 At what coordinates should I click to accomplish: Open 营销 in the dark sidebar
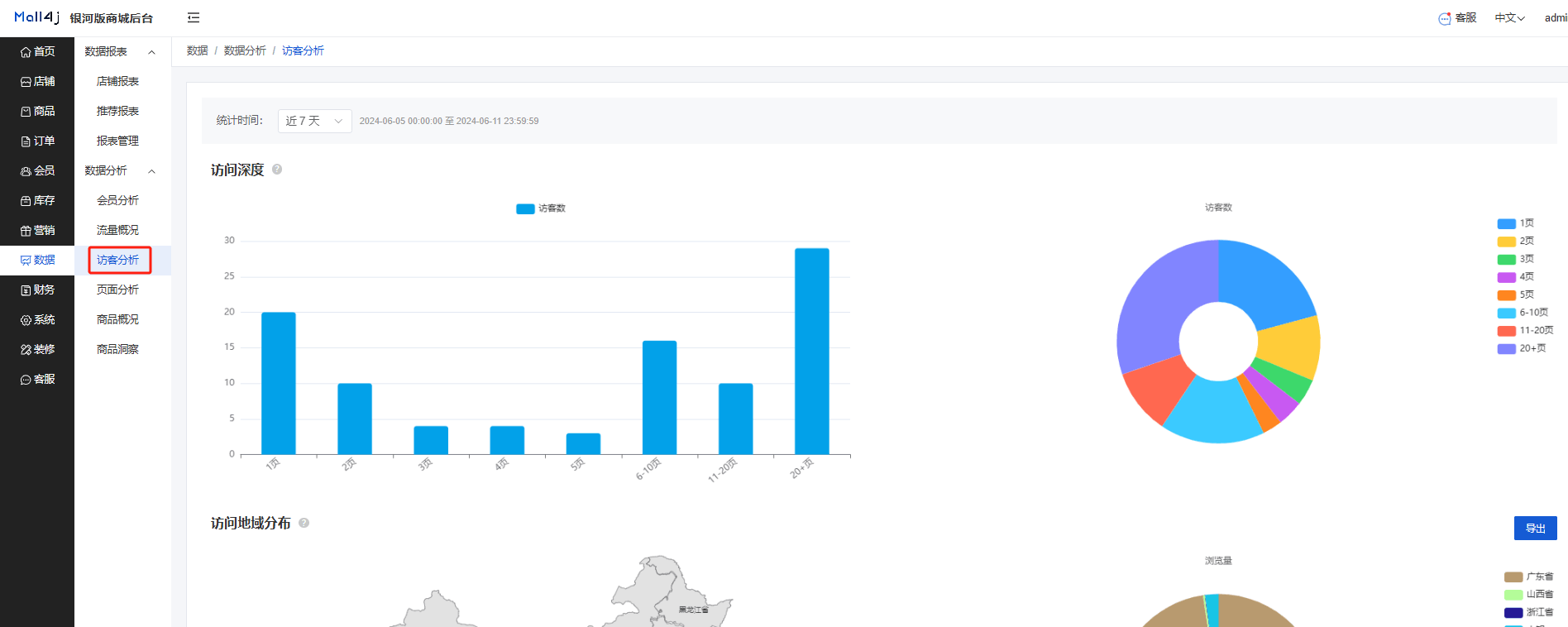point(37,230)
